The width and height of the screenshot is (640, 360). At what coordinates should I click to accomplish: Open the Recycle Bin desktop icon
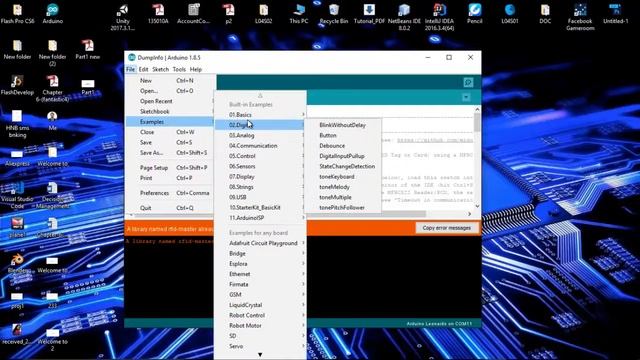coord(334,13)
